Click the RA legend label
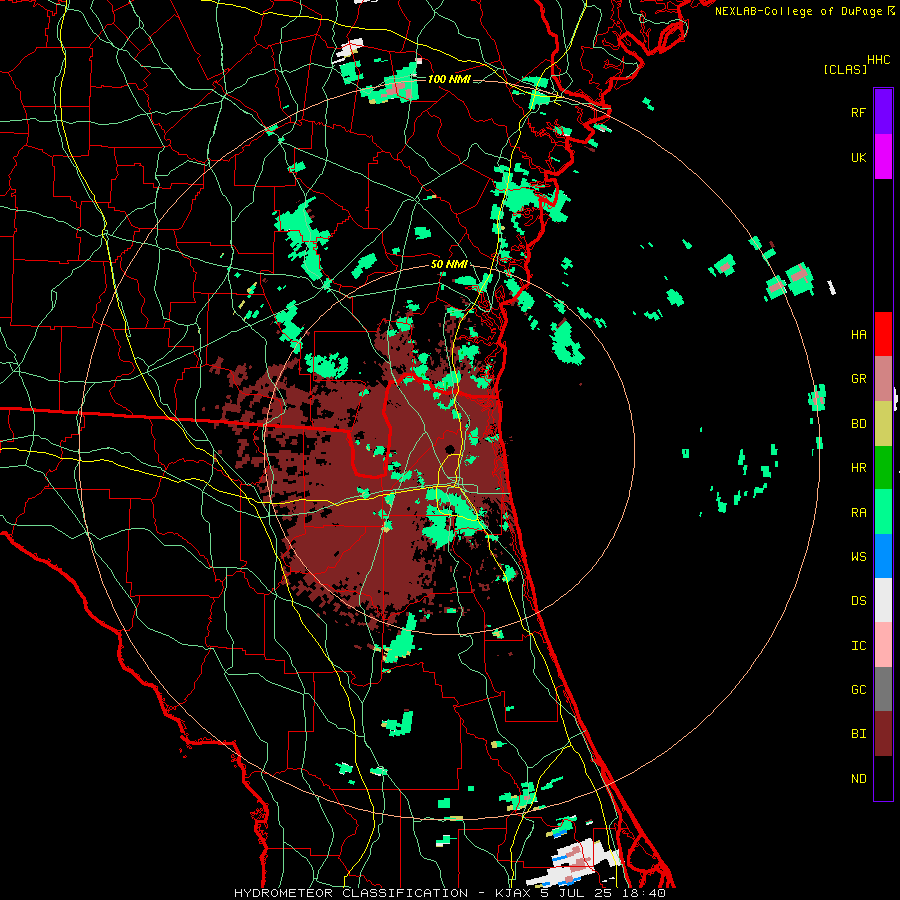The height and width of the screenshot is (900, 900). click(858, 513)
